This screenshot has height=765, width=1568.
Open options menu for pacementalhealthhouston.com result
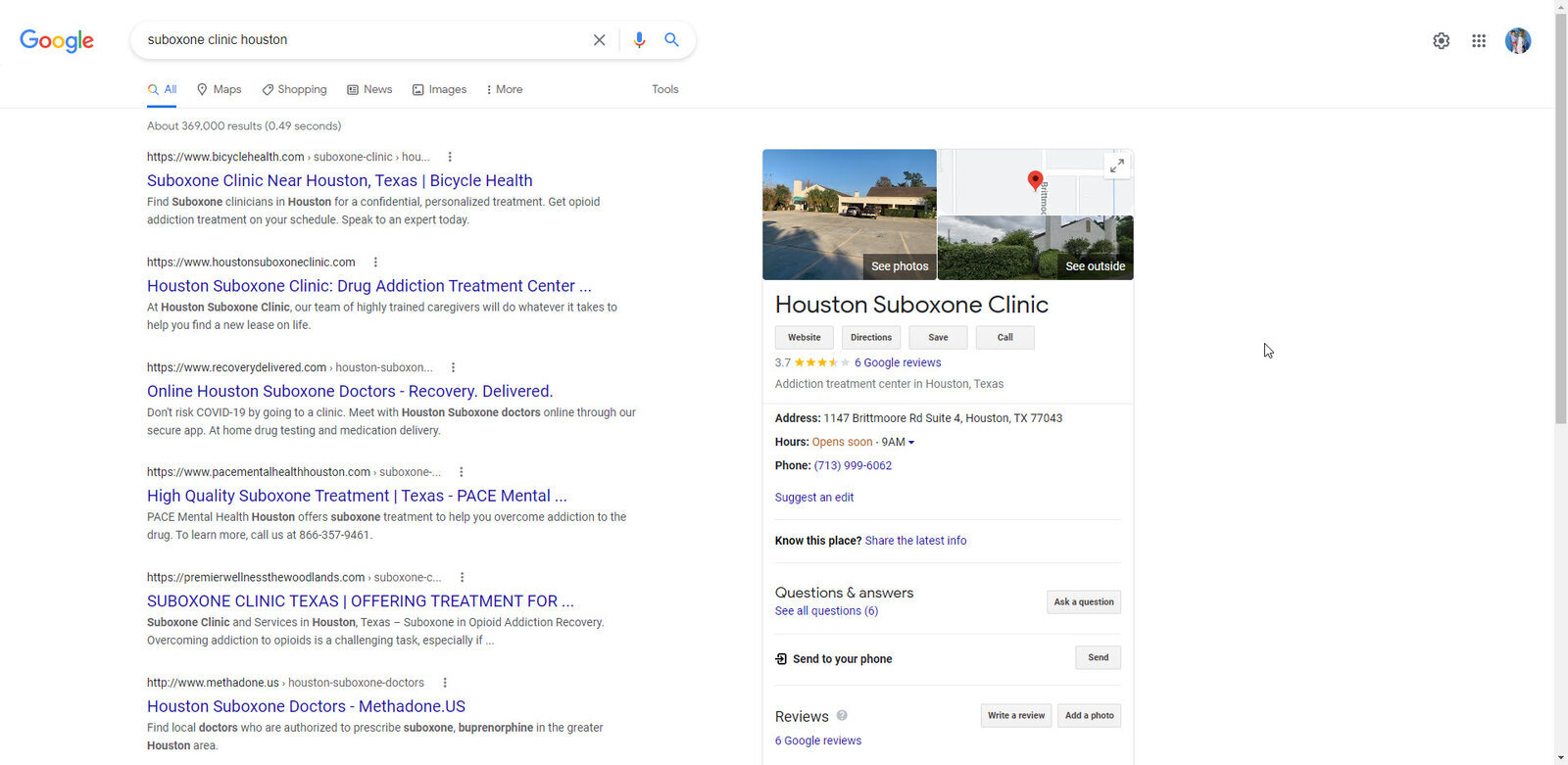462,472
